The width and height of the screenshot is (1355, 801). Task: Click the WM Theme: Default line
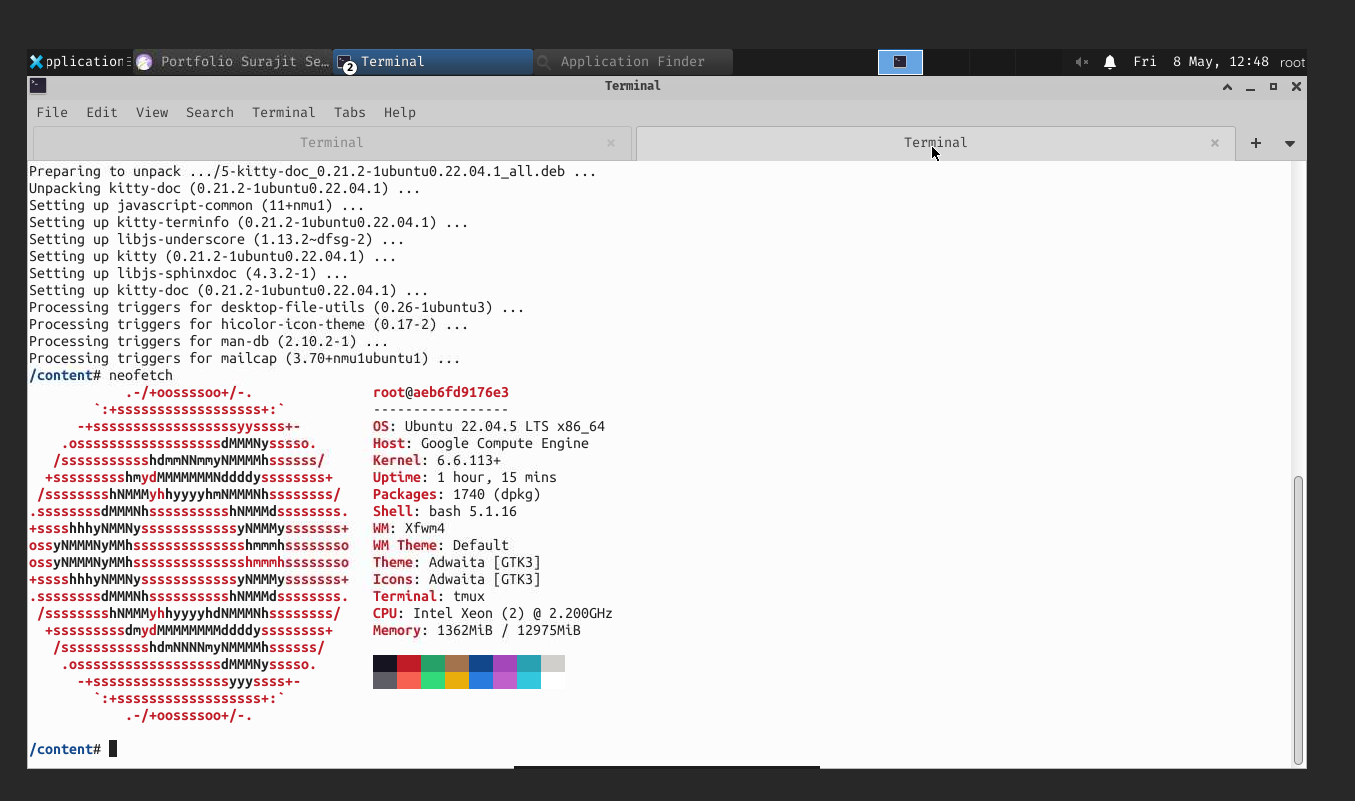coord(441,545)
